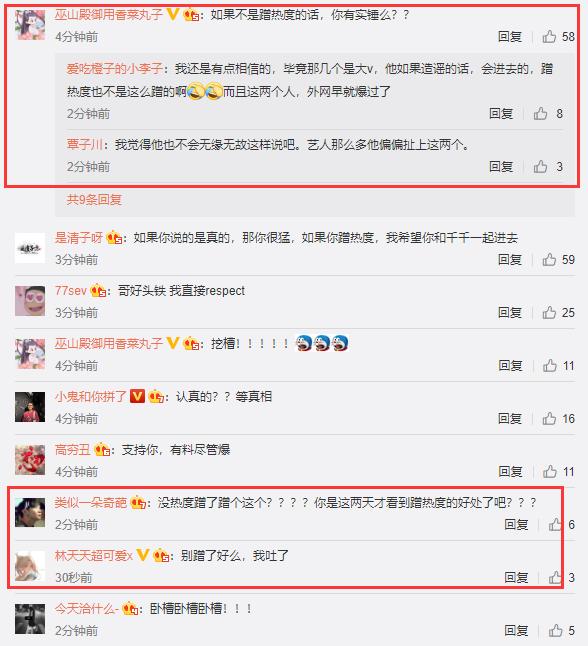Like 小鬼和你拼了's comment with 16 likes
The image size is (588, 646).
point(549,419)
